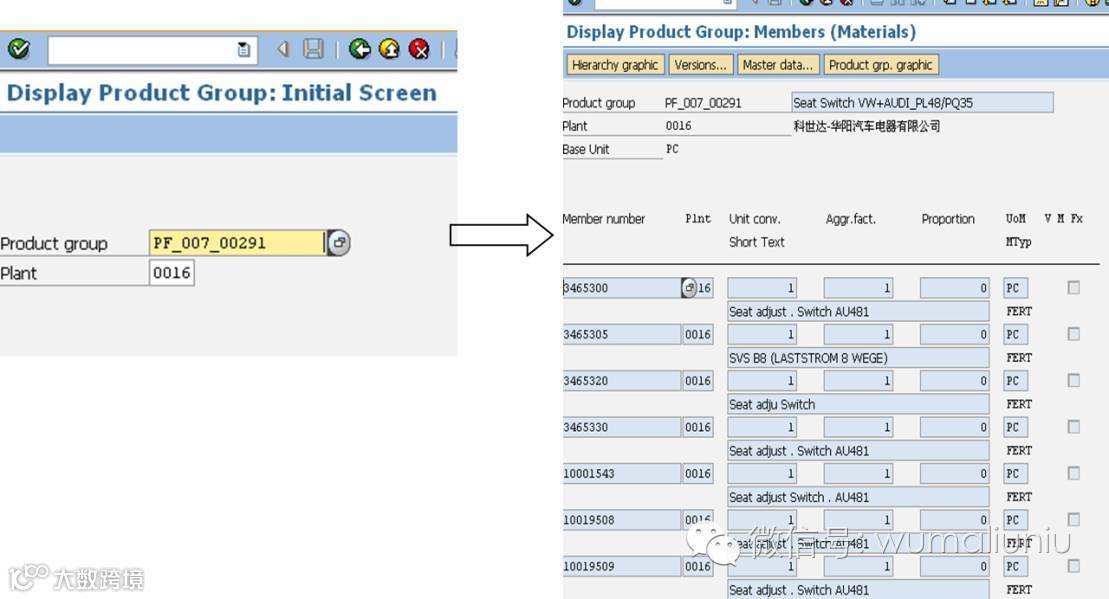Screen dimensions: 1109x599
Task: Click the green Back arrow icon
Action: coord(360,49)
